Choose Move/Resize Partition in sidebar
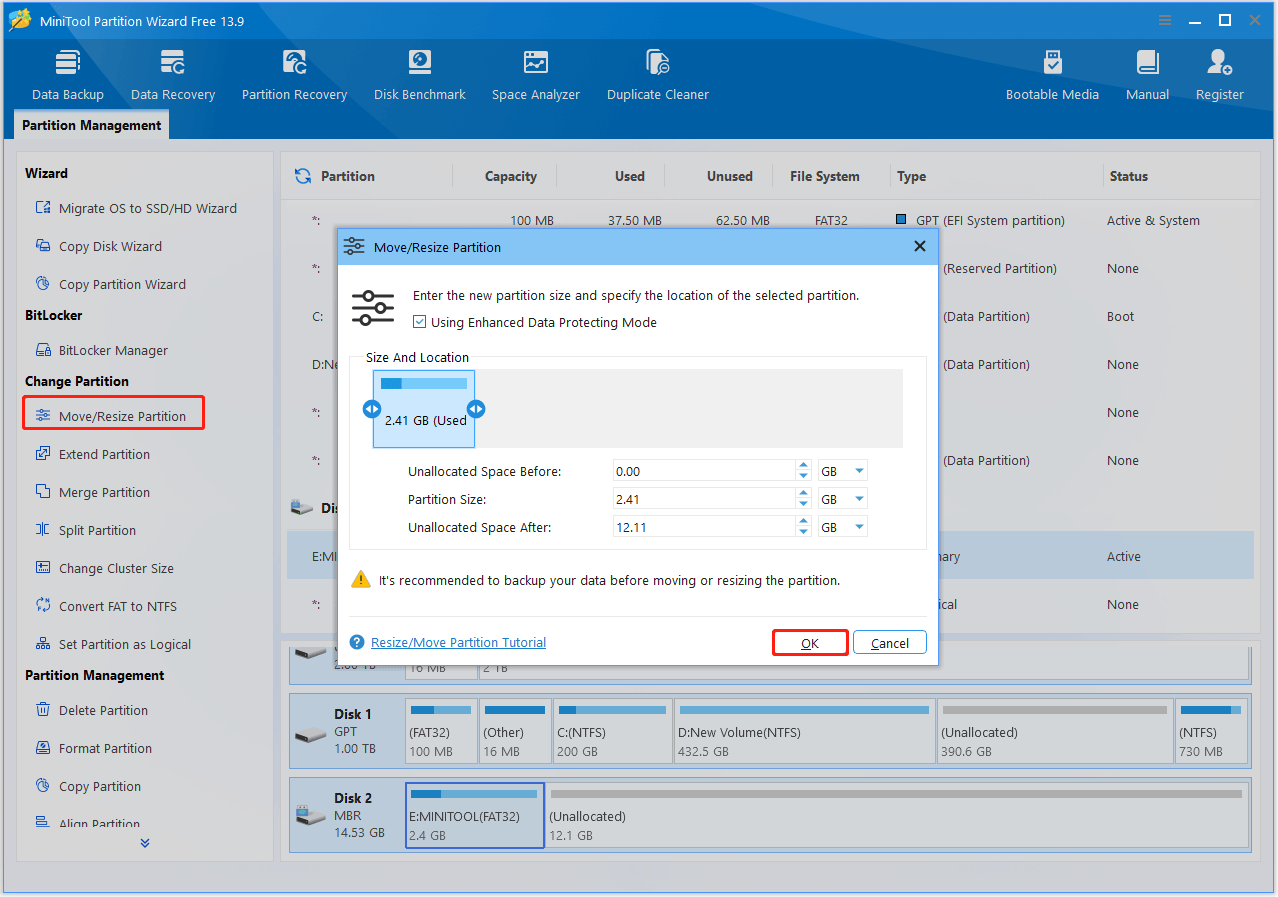This screenshot has height=897, width=1278. (113, 415)
